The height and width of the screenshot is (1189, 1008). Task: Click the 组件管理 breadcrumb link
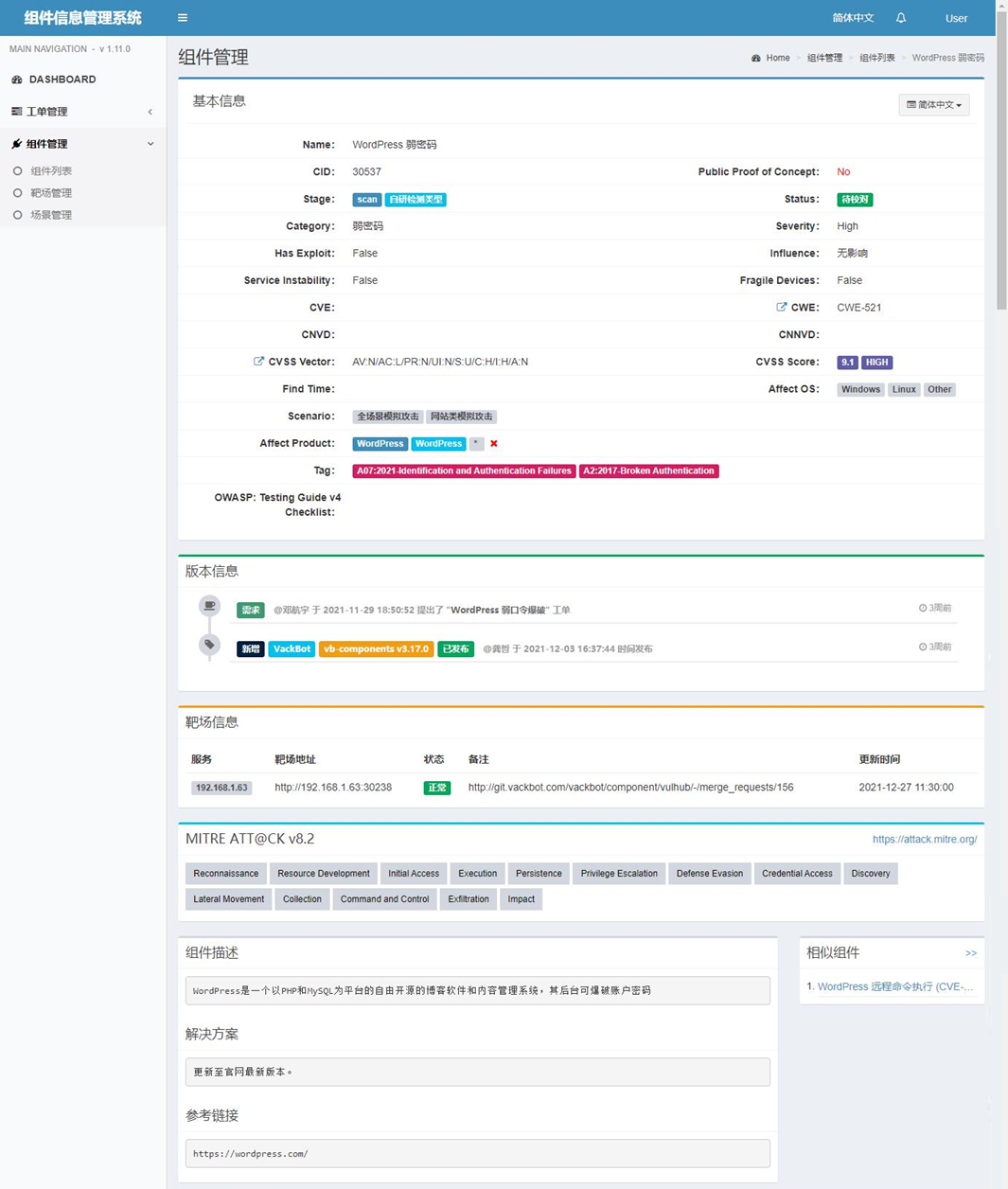coord(824,59)
